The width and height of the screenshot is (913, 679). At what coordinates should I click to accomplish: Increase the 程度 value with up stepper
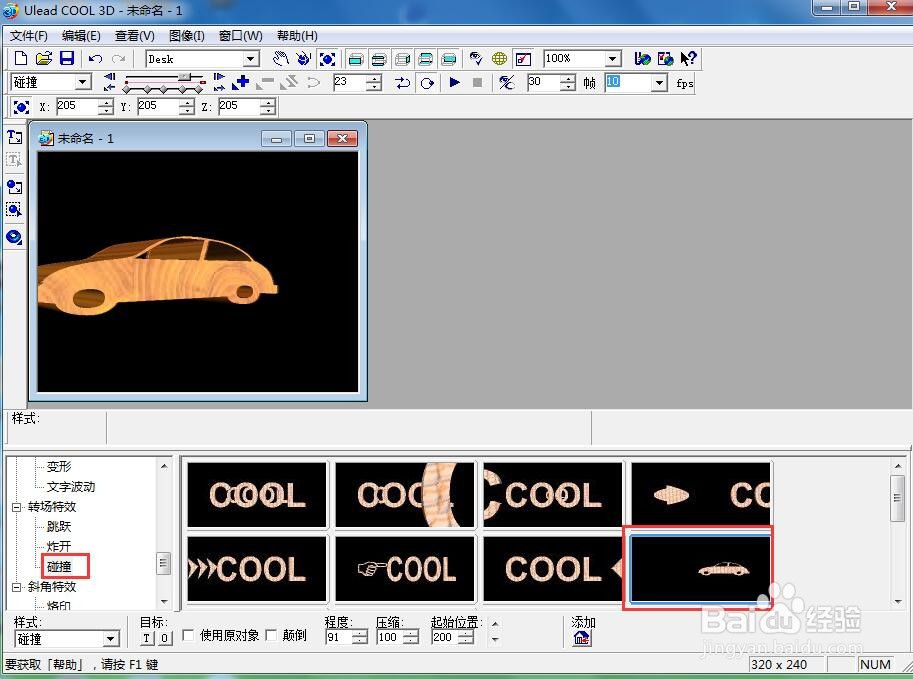point(361,634)
